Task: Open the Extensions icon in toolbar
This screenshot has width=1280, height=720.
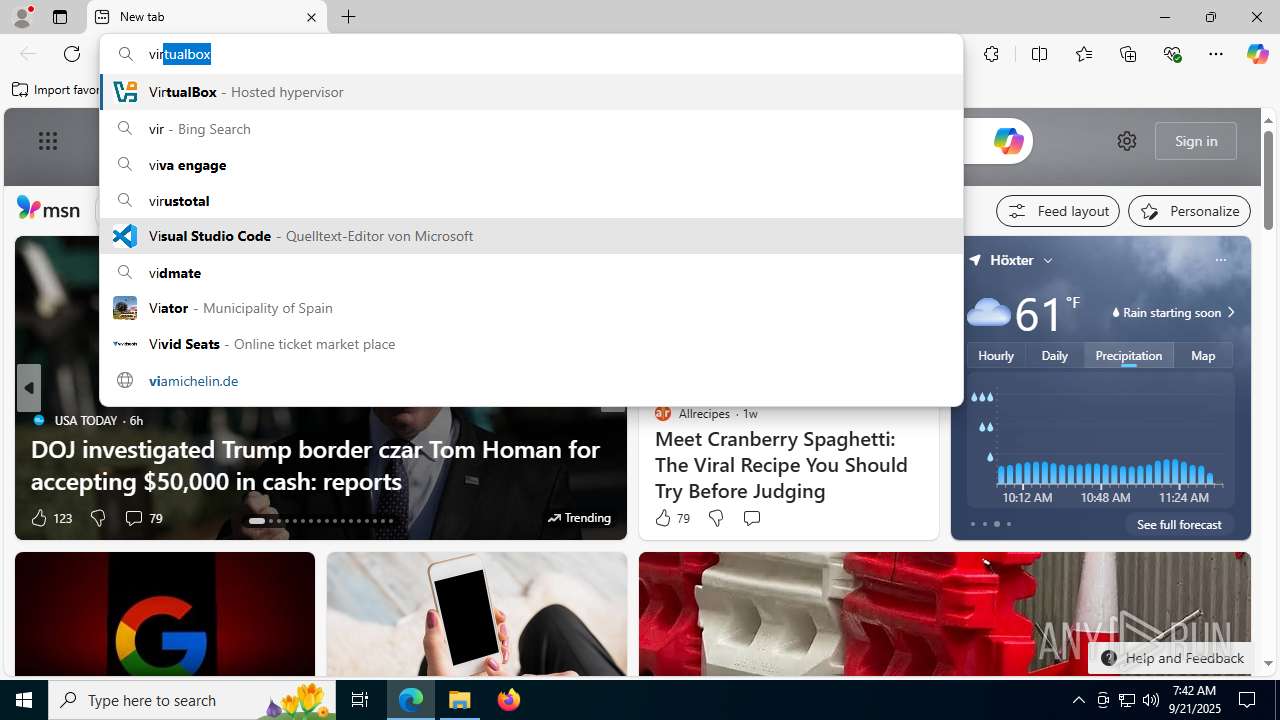Action: coord(991,54)
